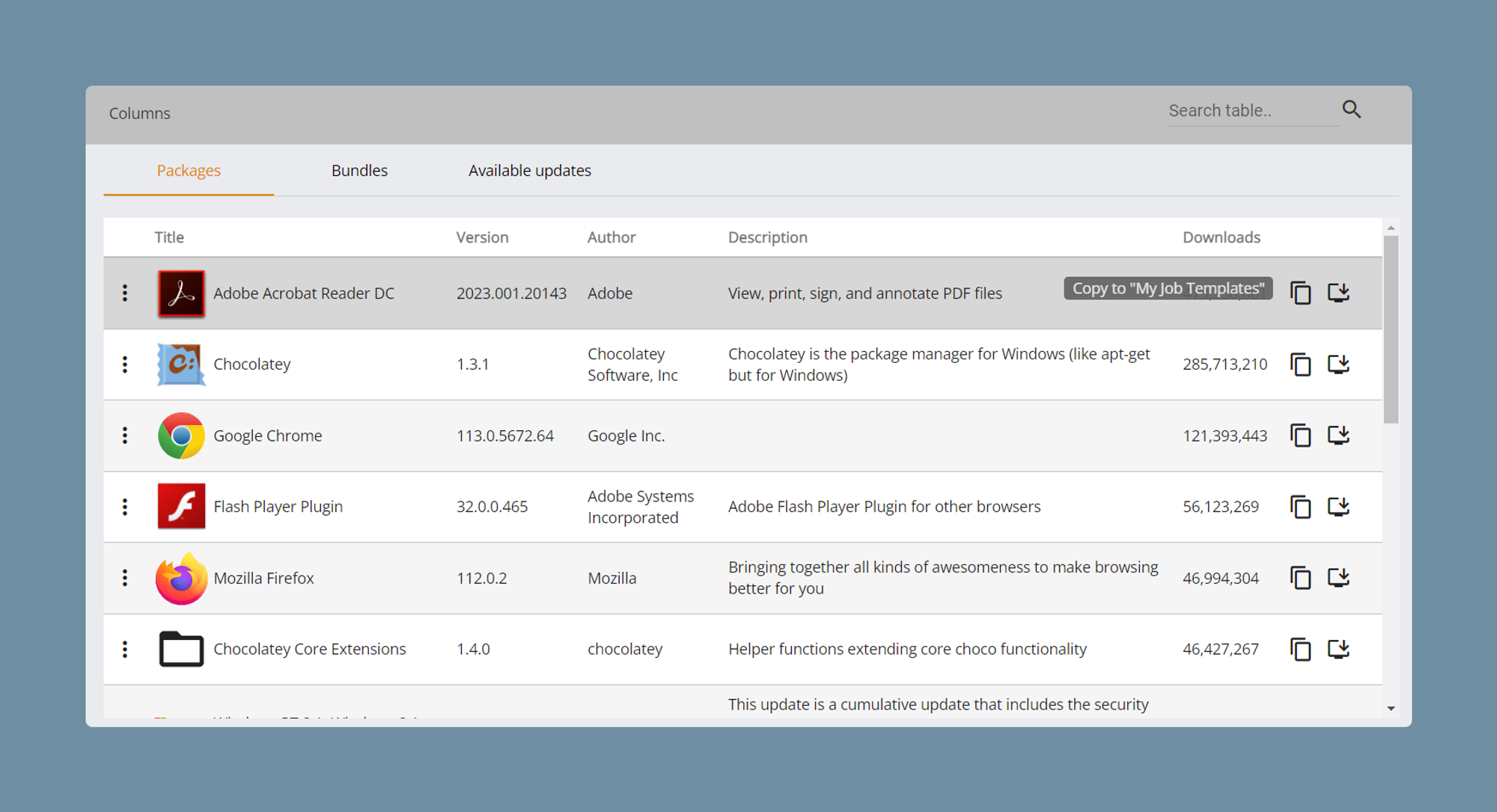Image resolution: width=1497 pixels, height=812 pixels.
Task: Click download count 46,427,267
Action: pyautogui.click(x=1221, y=649)
